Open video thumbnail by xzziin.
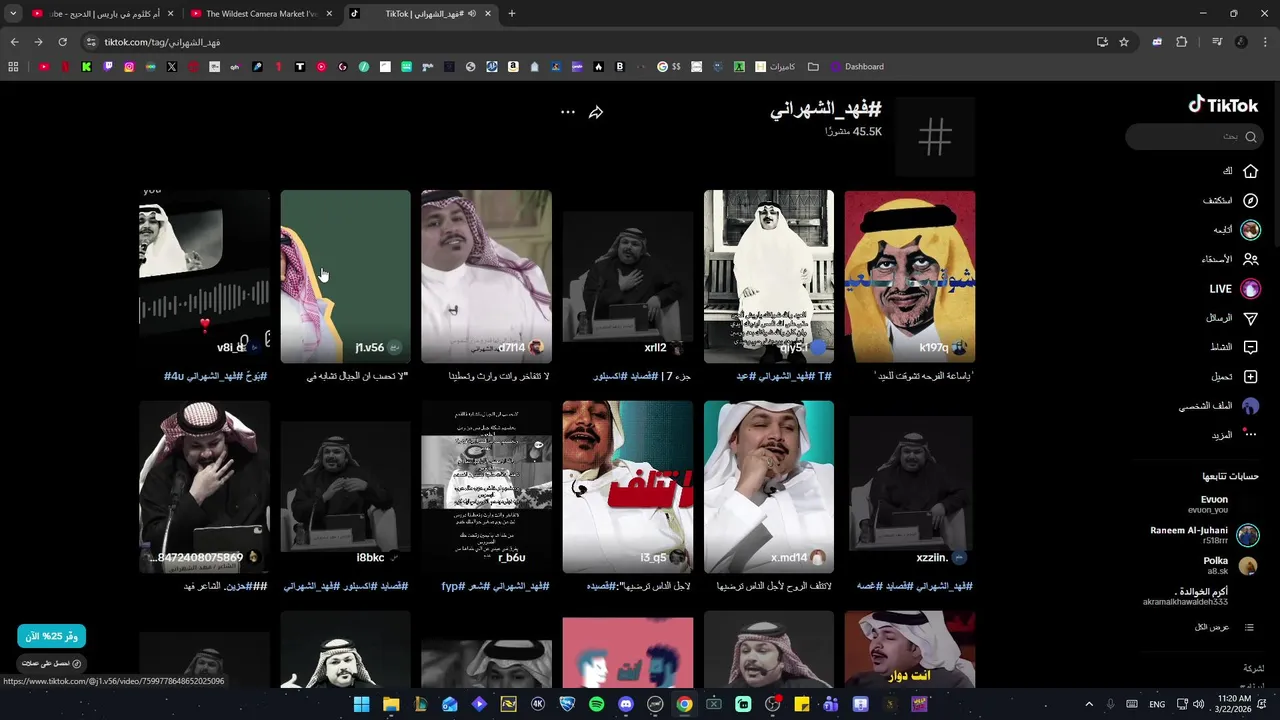Image resolution: width=1280 pixels, height=720 pixels. click(x=909, y=487)
